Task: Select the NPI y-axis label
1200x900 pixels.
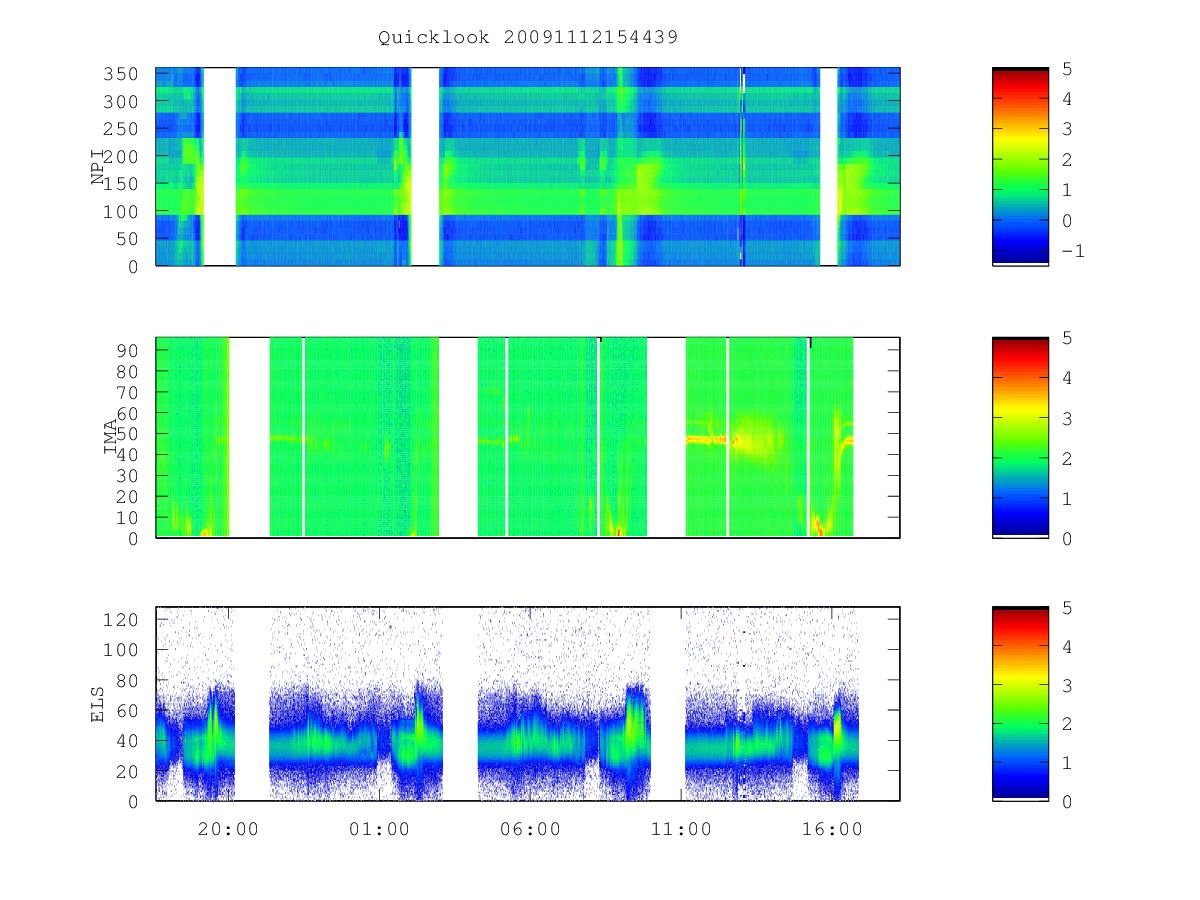Action: 99,167
